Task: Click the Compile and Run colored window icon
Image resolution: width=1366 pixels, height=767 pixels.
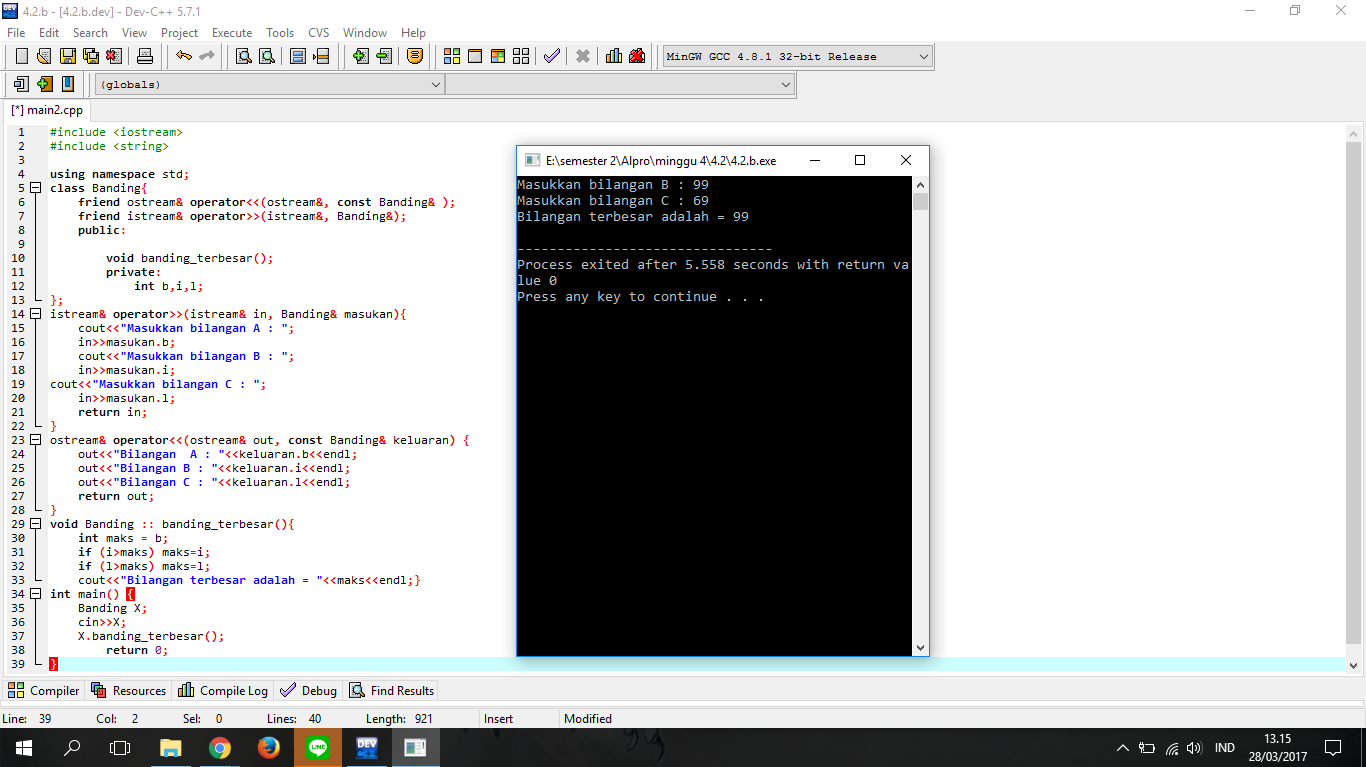Action: pyautogui.click(x=498, y=56)
